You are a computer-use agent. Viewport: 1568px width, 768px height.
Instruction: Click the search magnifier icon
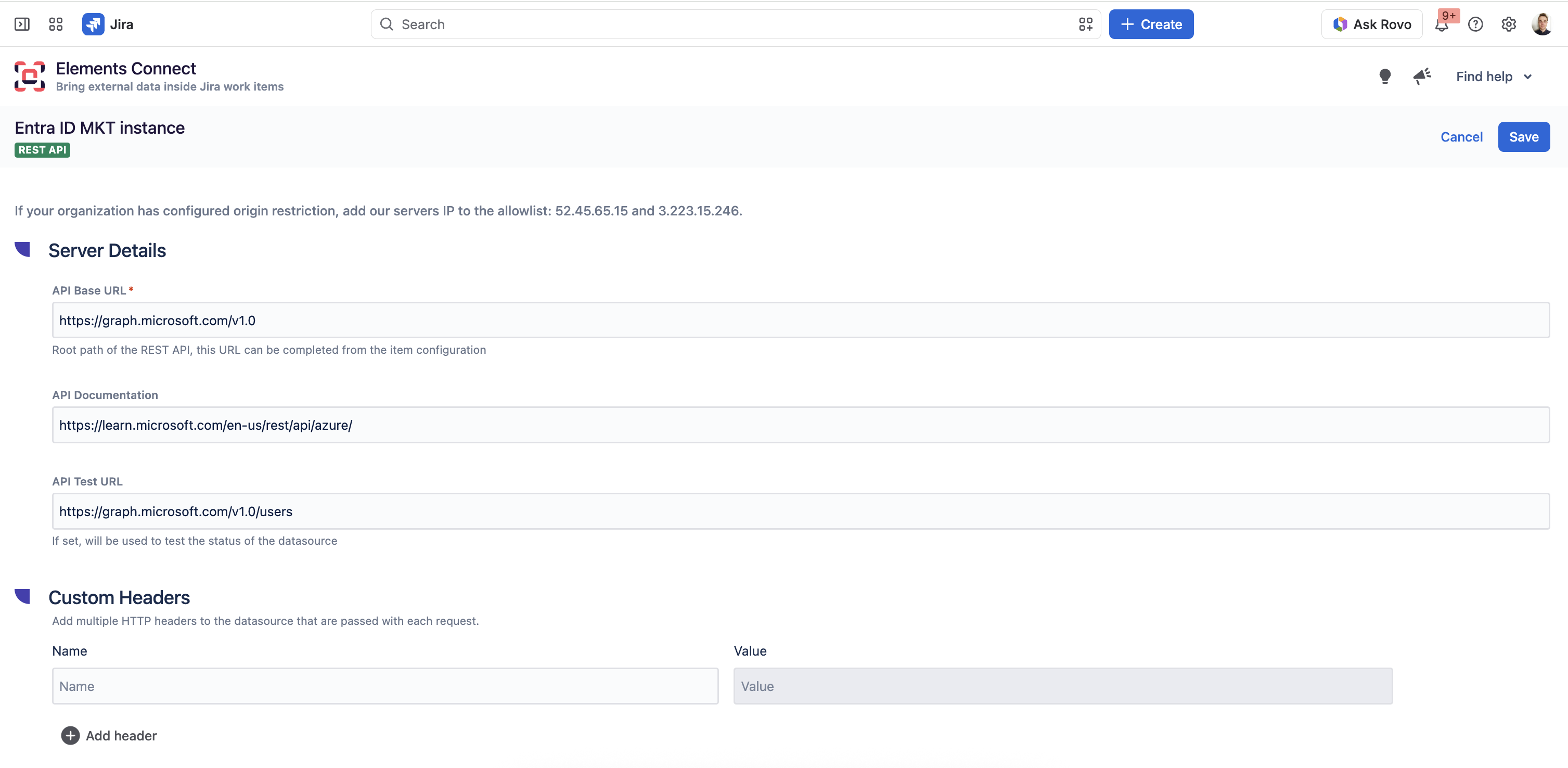(x=387, y=24)
